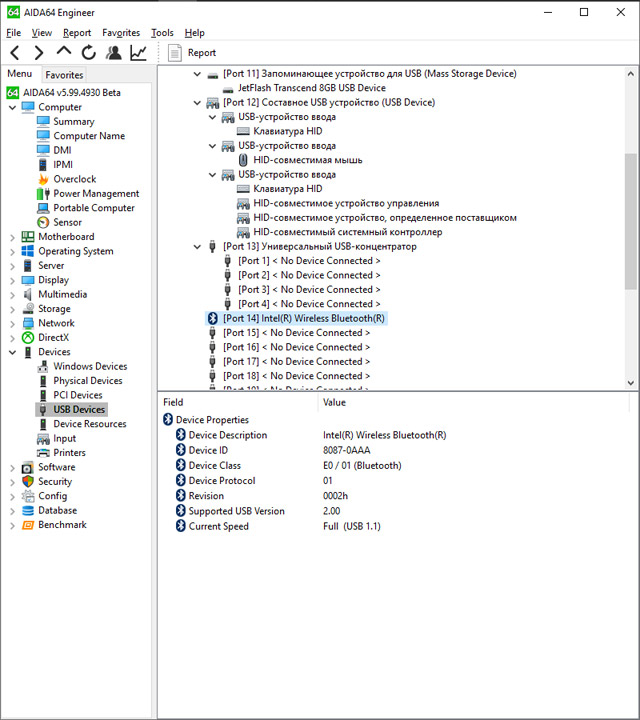Select IPMI in the tree
640x720 pixels.
(63, 164)
